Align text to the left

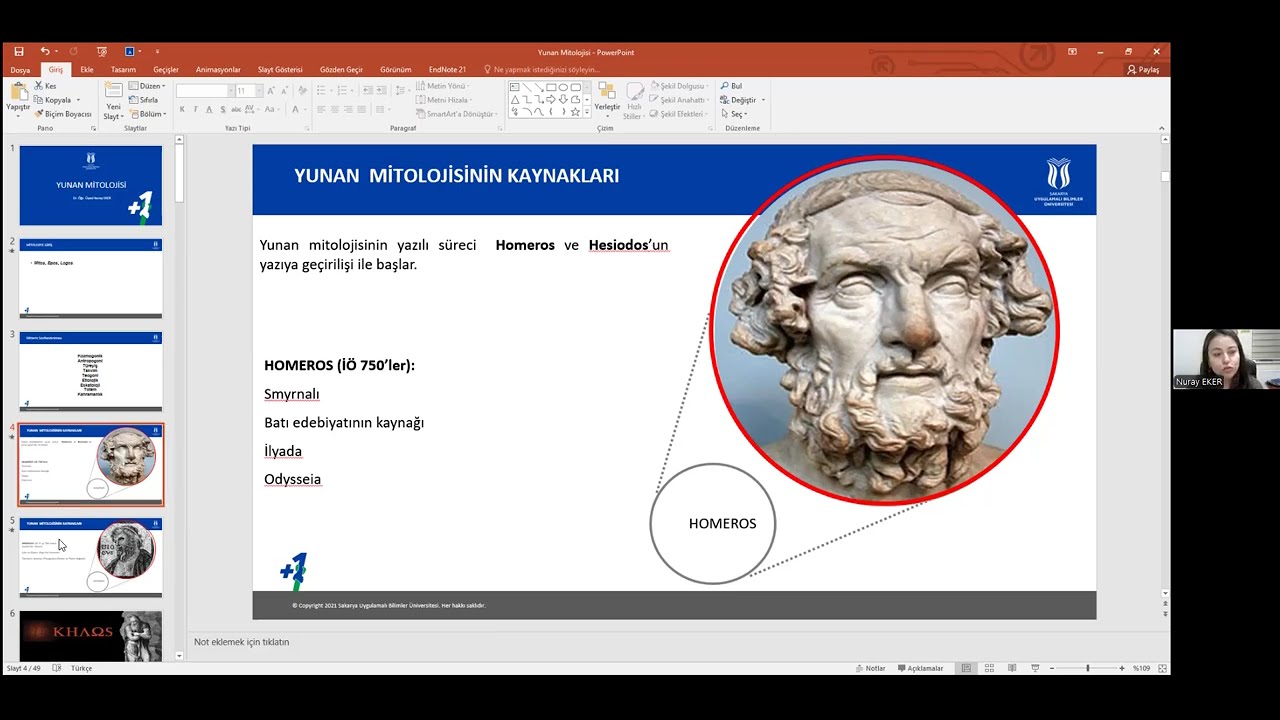(x=321, y=109)
